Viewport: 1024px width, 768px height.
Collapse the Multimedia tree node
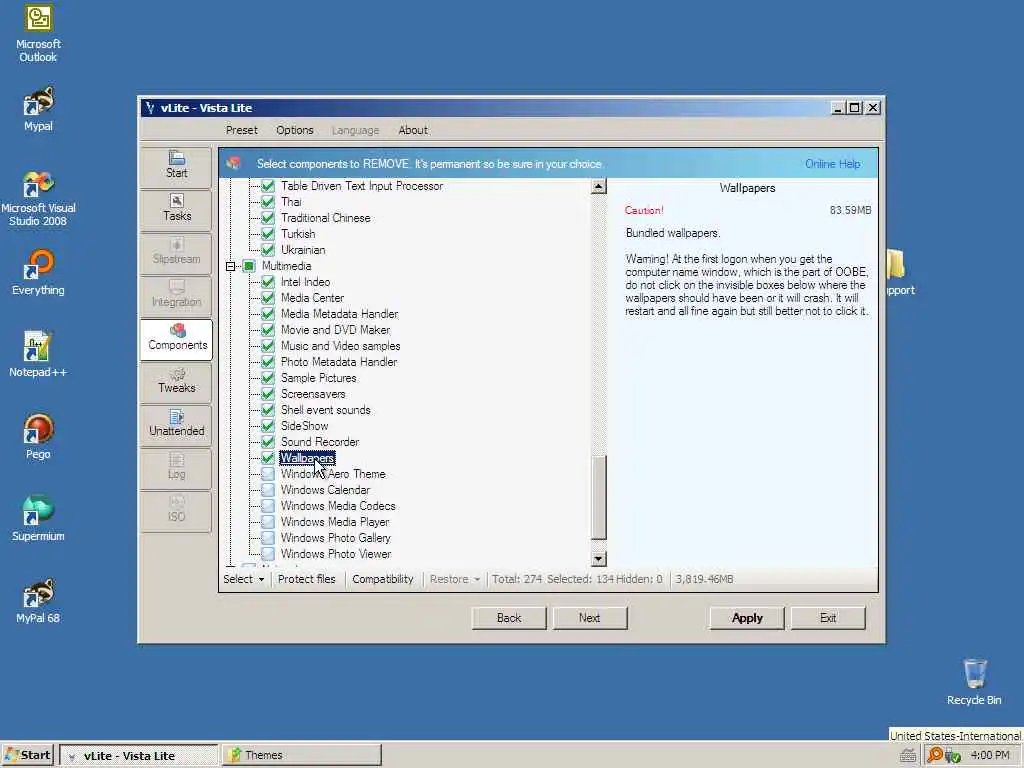(231, 266)
